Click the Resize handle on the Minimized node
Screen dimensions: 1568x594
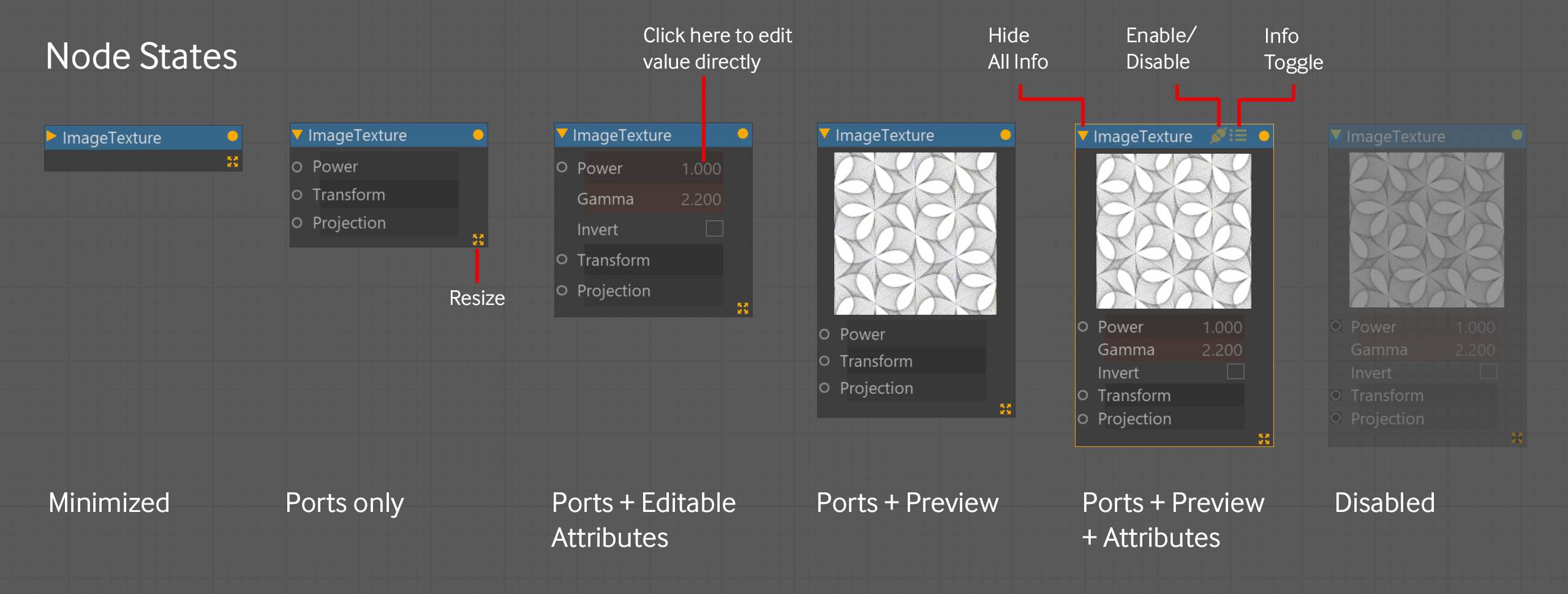(232, 162)
